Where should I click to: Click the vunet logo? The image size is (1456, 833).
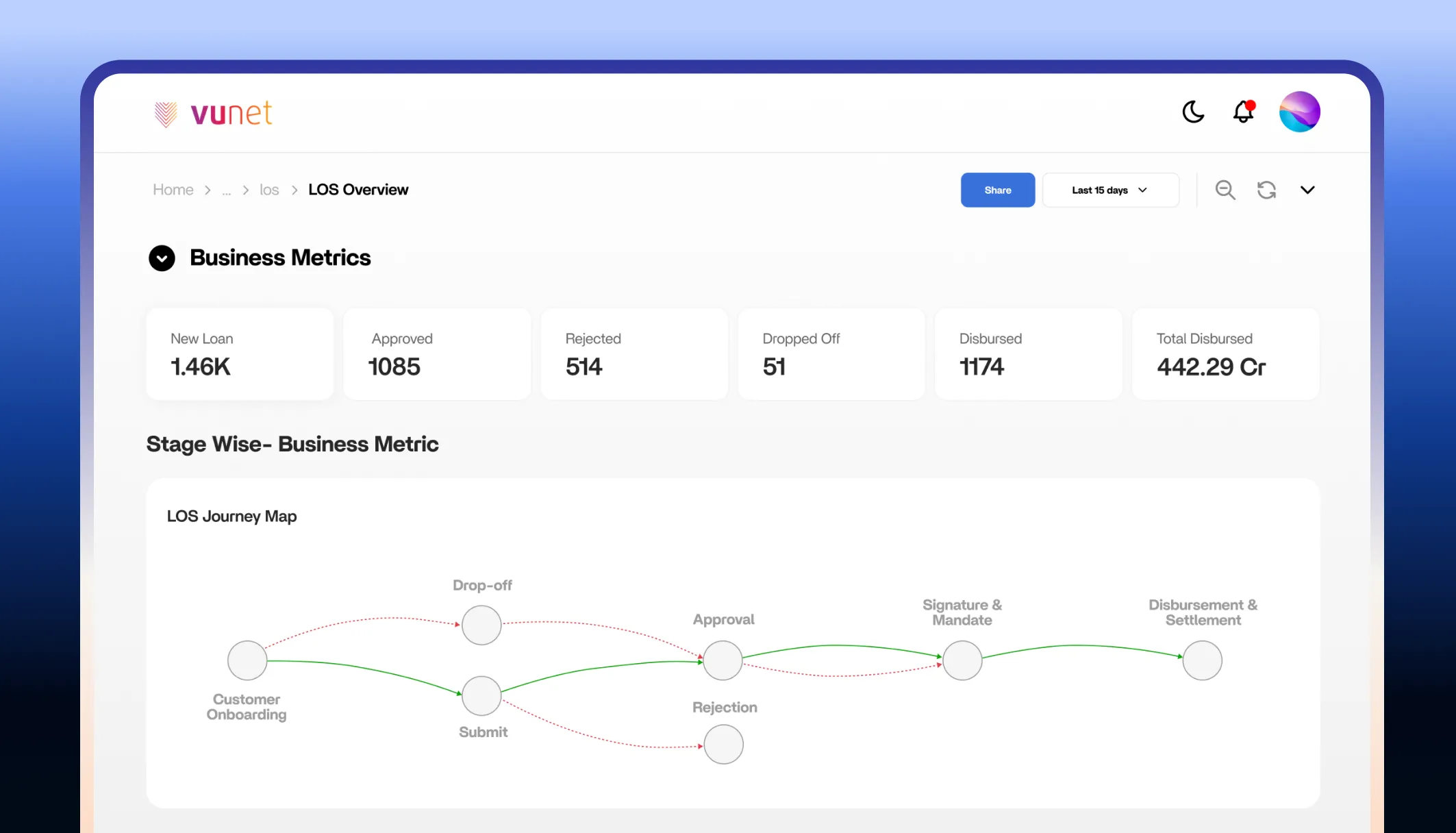point(214,114)
